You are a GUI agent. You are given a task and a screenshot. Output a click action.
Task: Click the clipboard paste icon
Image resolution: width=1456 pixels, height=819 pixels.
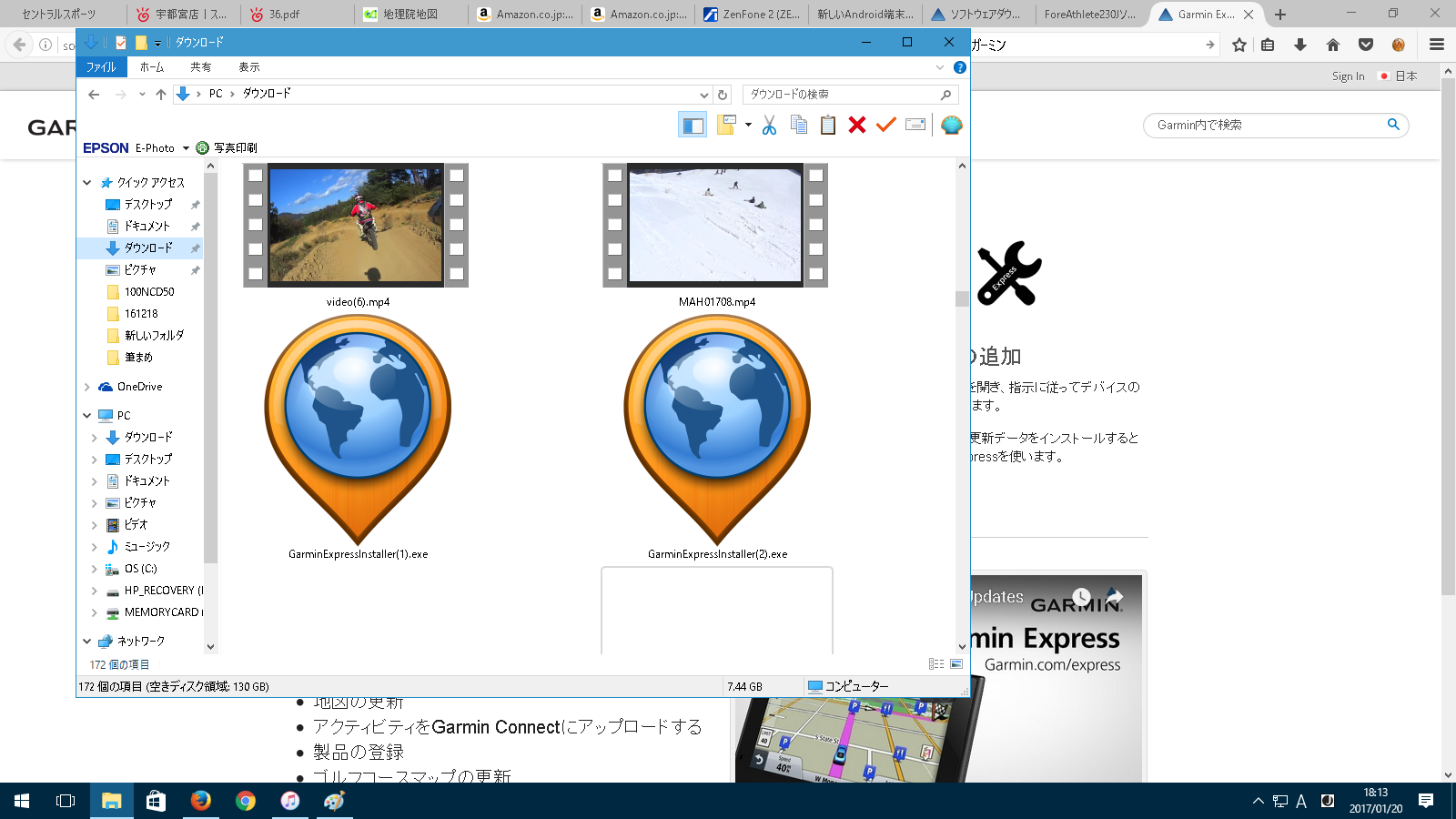coord(828,126)
